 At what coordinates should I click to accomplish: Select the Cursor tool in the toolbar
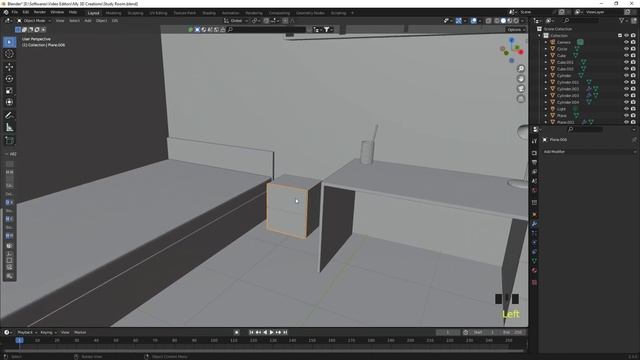pos(9,54)
